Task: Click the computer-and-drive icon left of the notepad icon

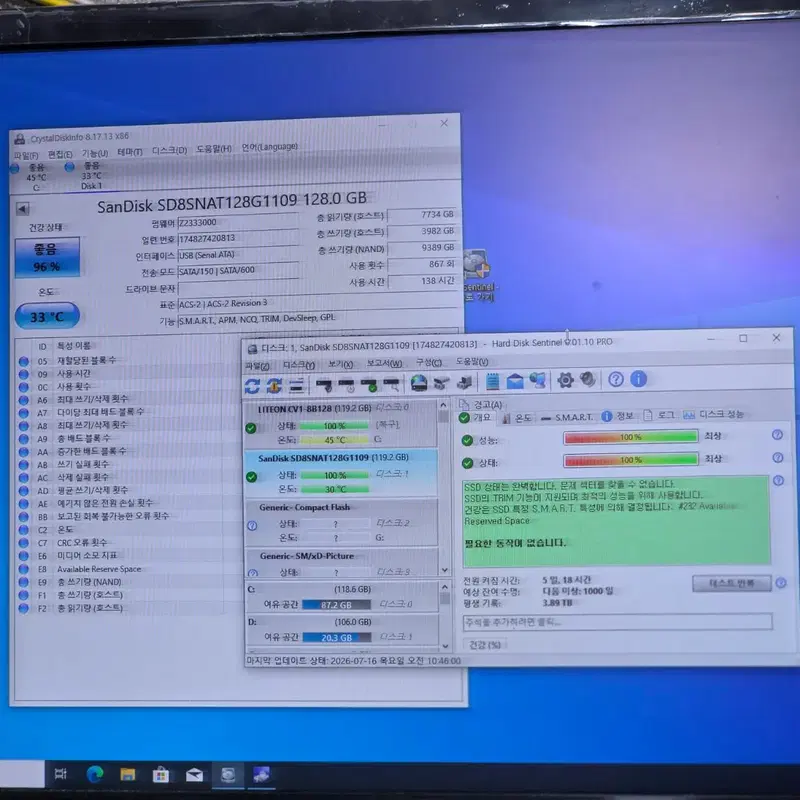Action: tap(464, 382)
